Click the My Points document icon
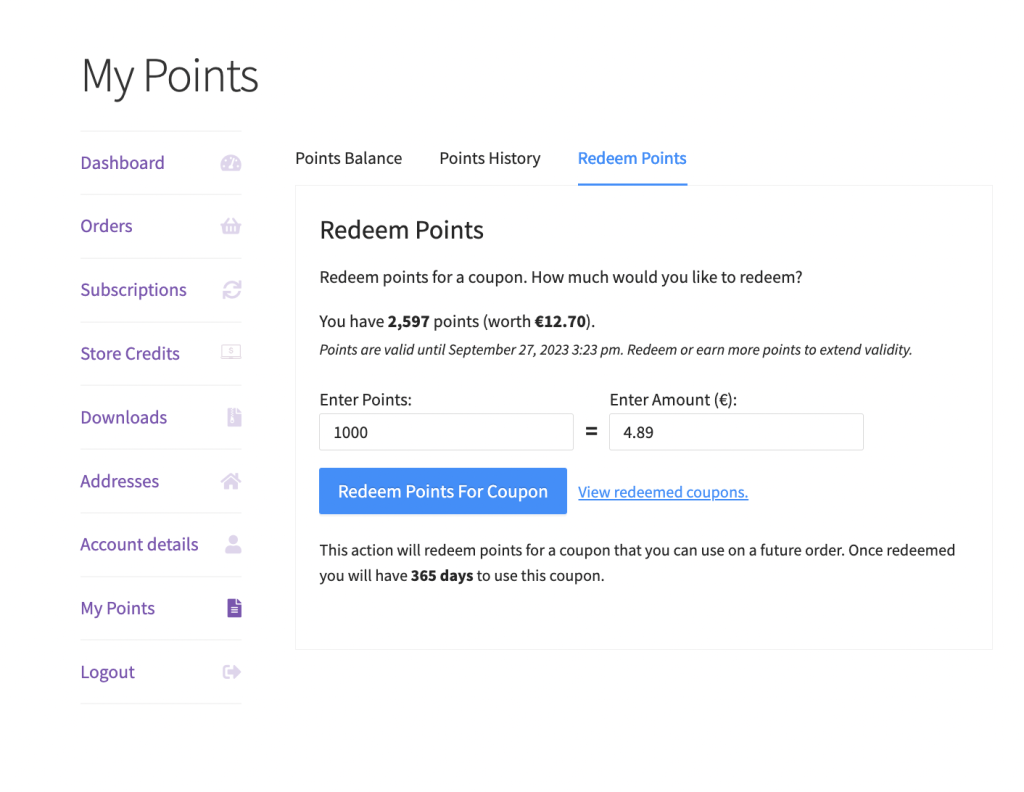 (233, 608)
